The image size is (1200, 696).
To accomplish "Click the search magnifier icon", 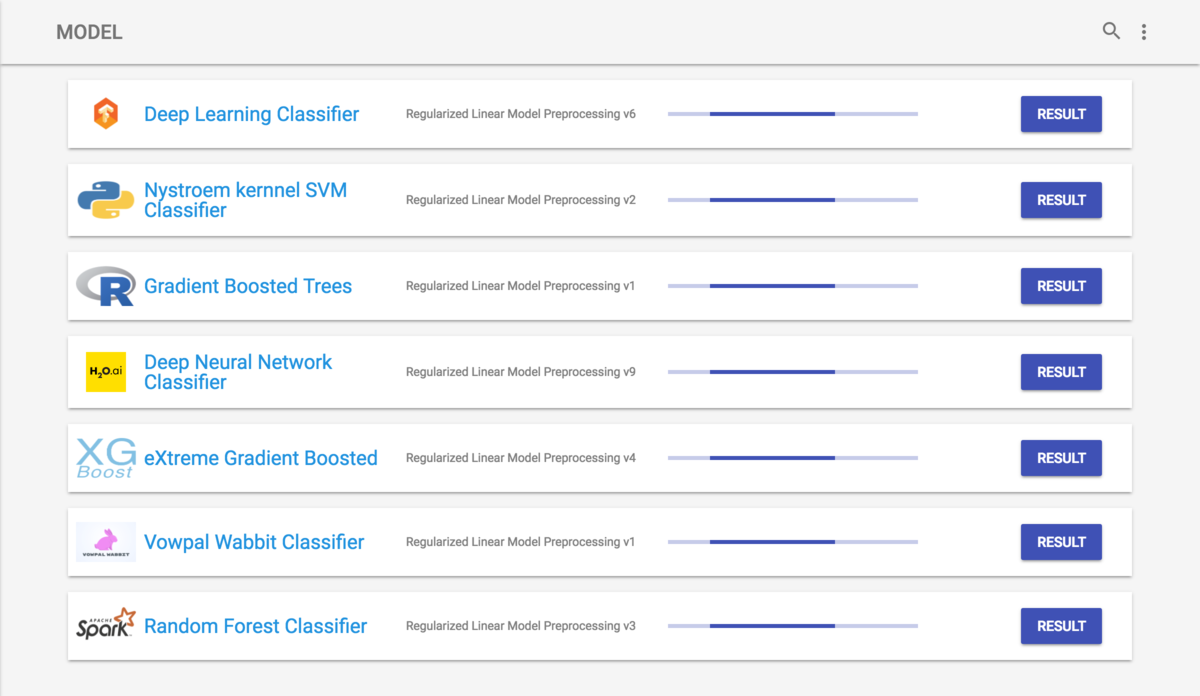I will point(1111,31).
